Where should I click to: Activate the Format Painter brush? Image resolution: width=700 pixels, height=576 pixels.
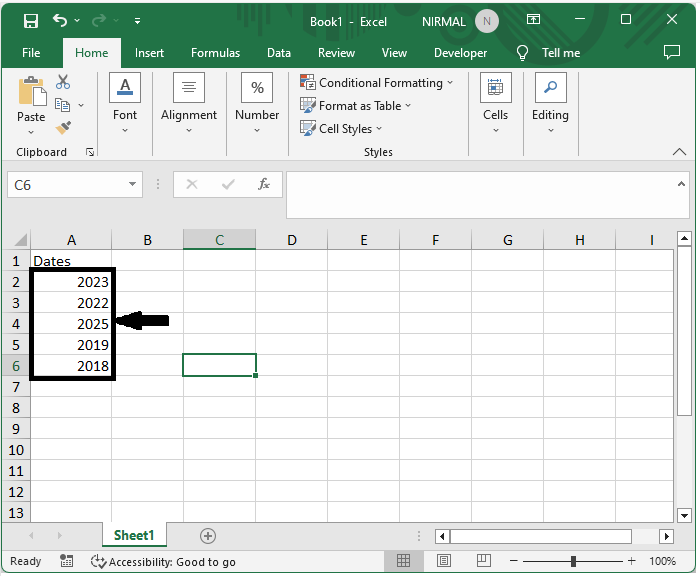(x=63, y=128)
